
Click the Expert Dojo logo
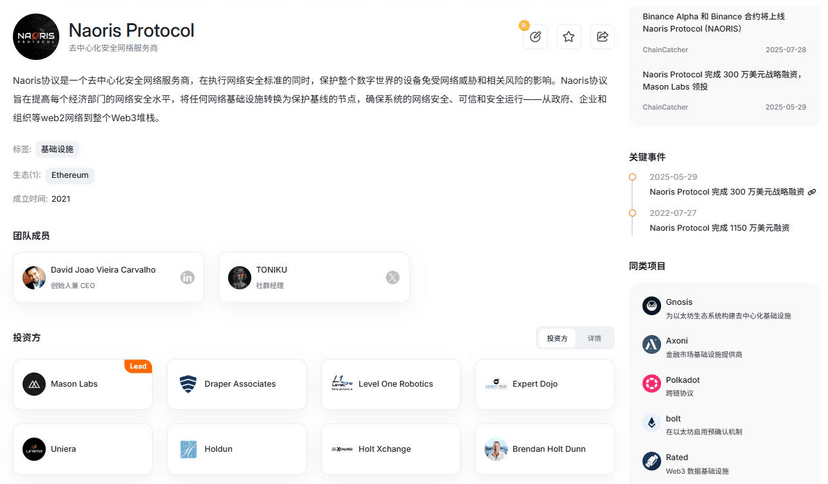(496, 384)
